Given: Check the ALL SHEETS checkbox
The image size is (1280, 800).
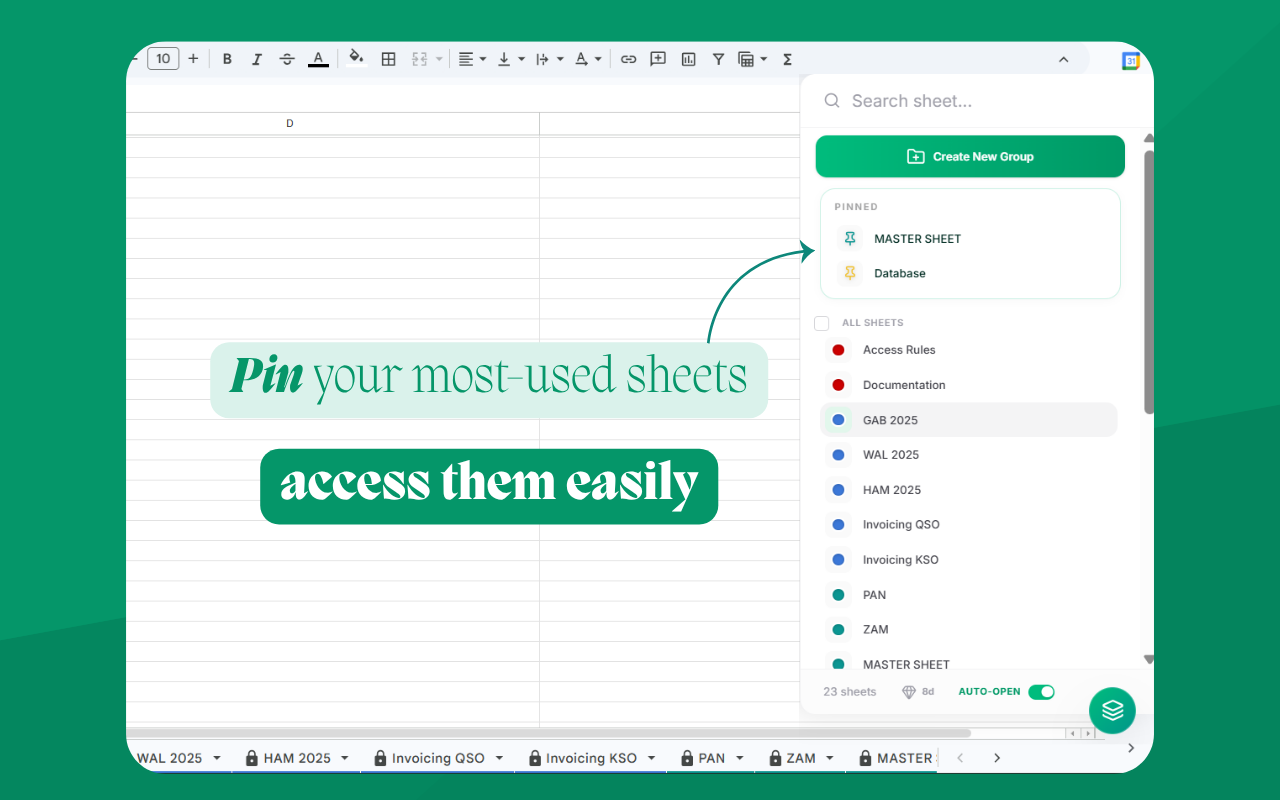Looking at the screenshot, I should [821, 323].
